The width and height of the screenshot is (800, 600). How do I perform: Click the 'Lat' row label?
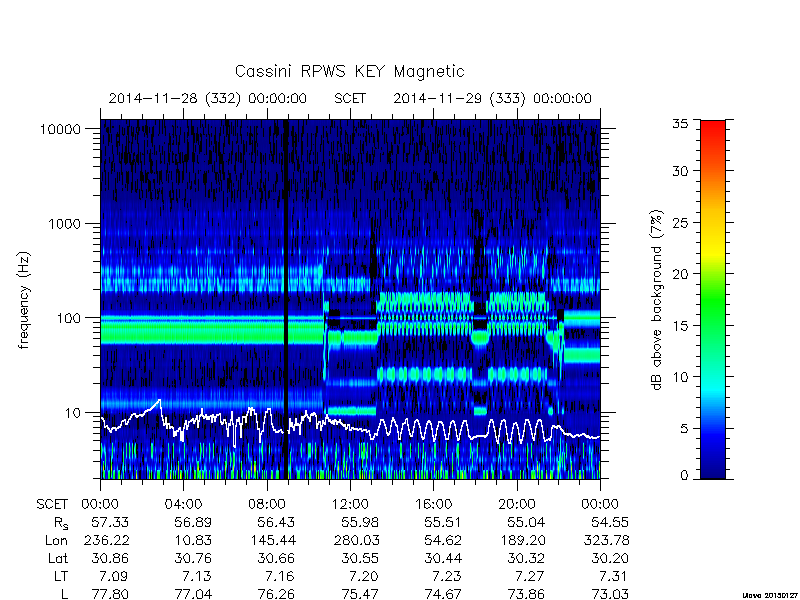pyautogui.click(x=58, y=559)
